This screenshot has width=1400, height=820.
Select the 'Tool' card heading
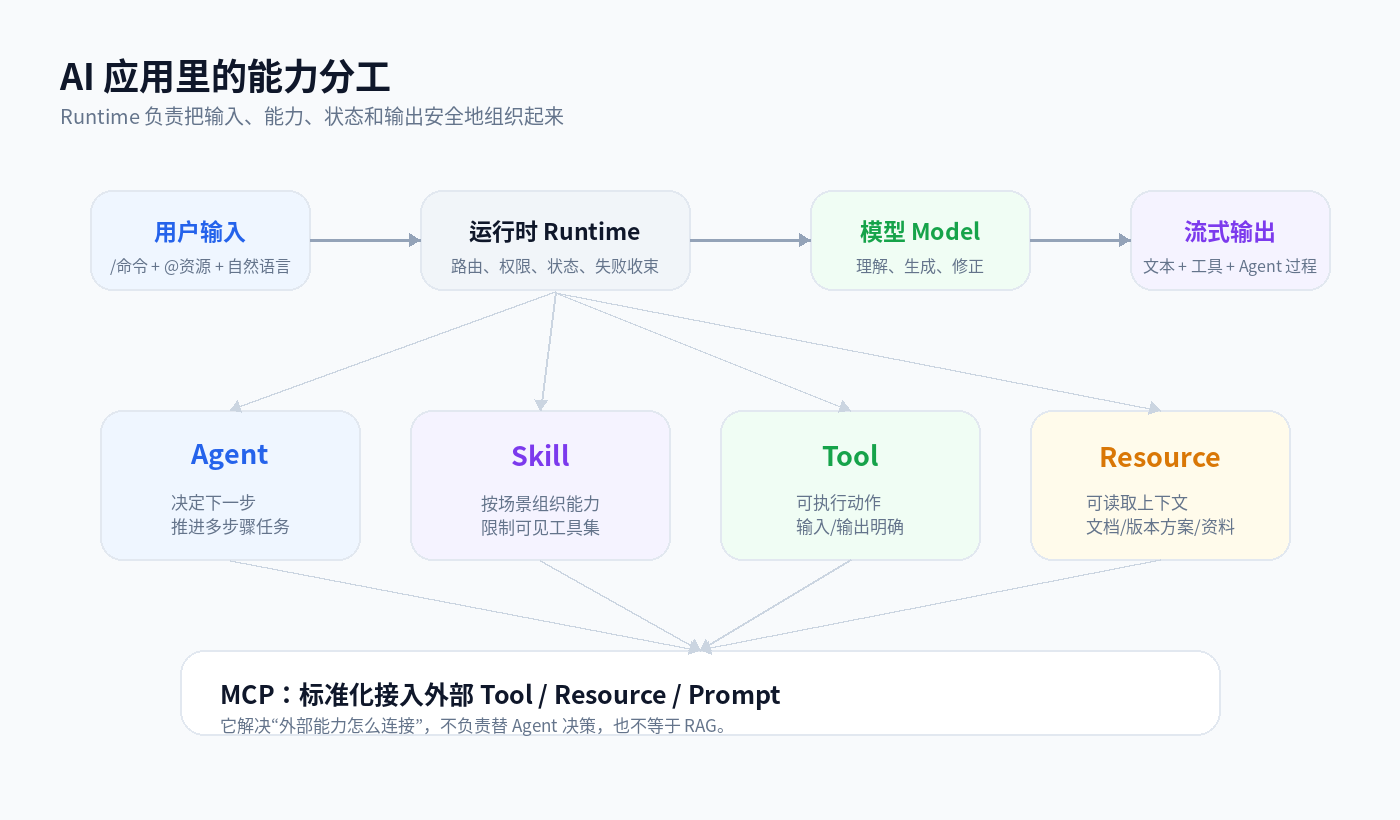coord(850,456)
